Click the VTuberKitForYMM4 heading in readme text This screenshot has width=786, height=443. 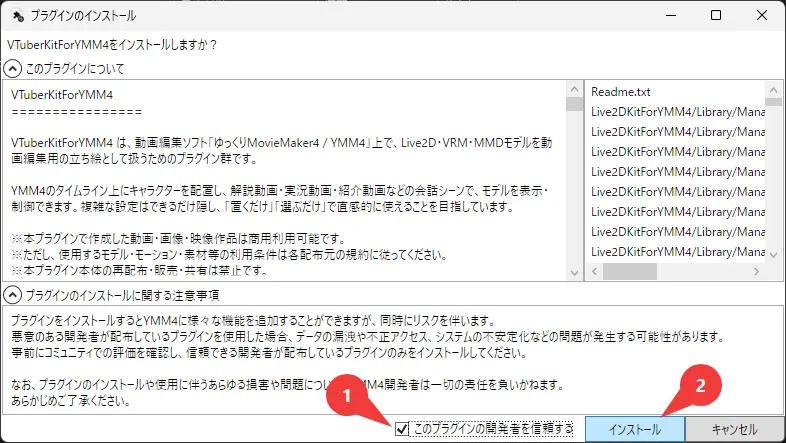62,95
